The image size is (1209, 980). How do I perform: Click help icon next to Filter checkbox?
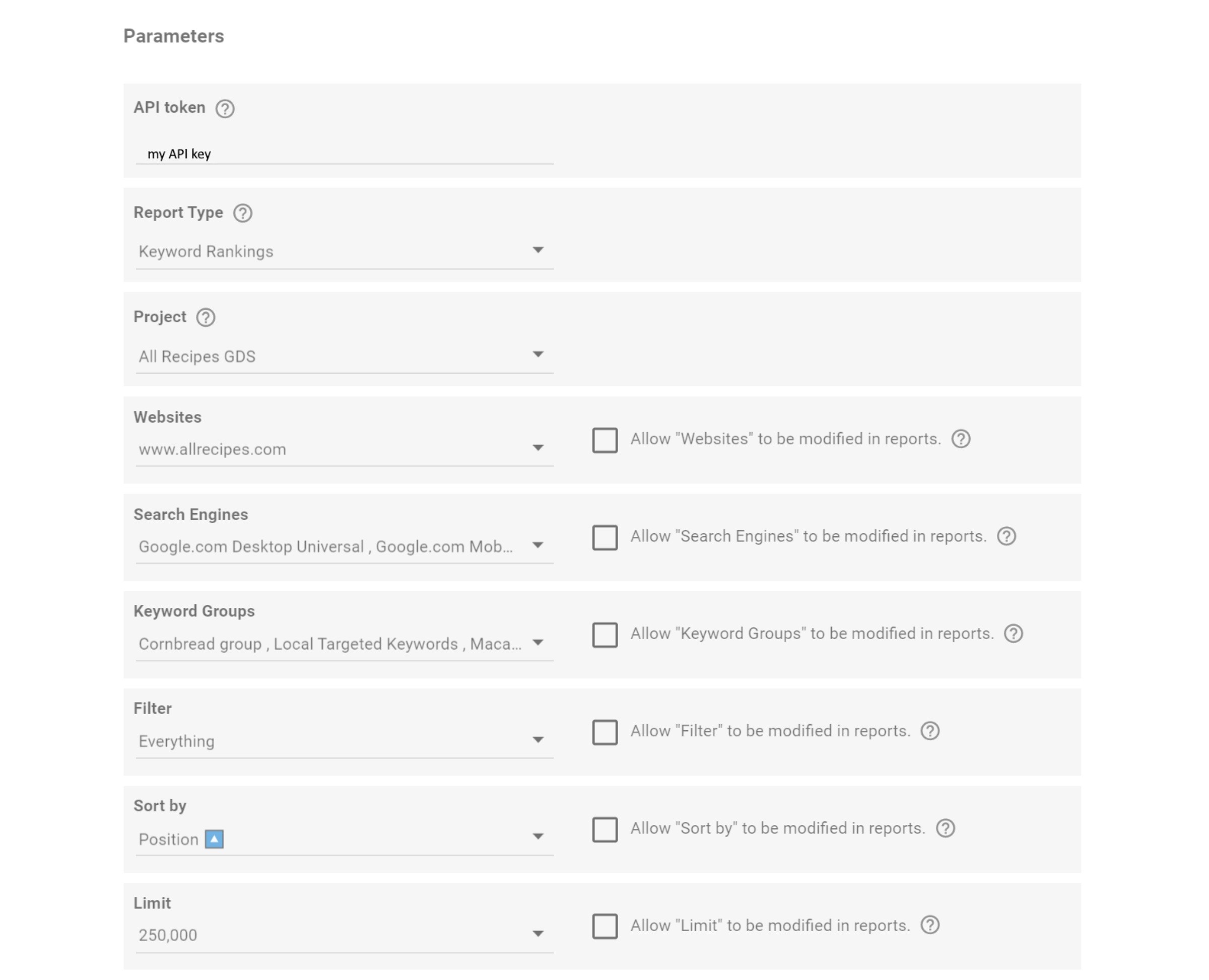tap(930, 731)
